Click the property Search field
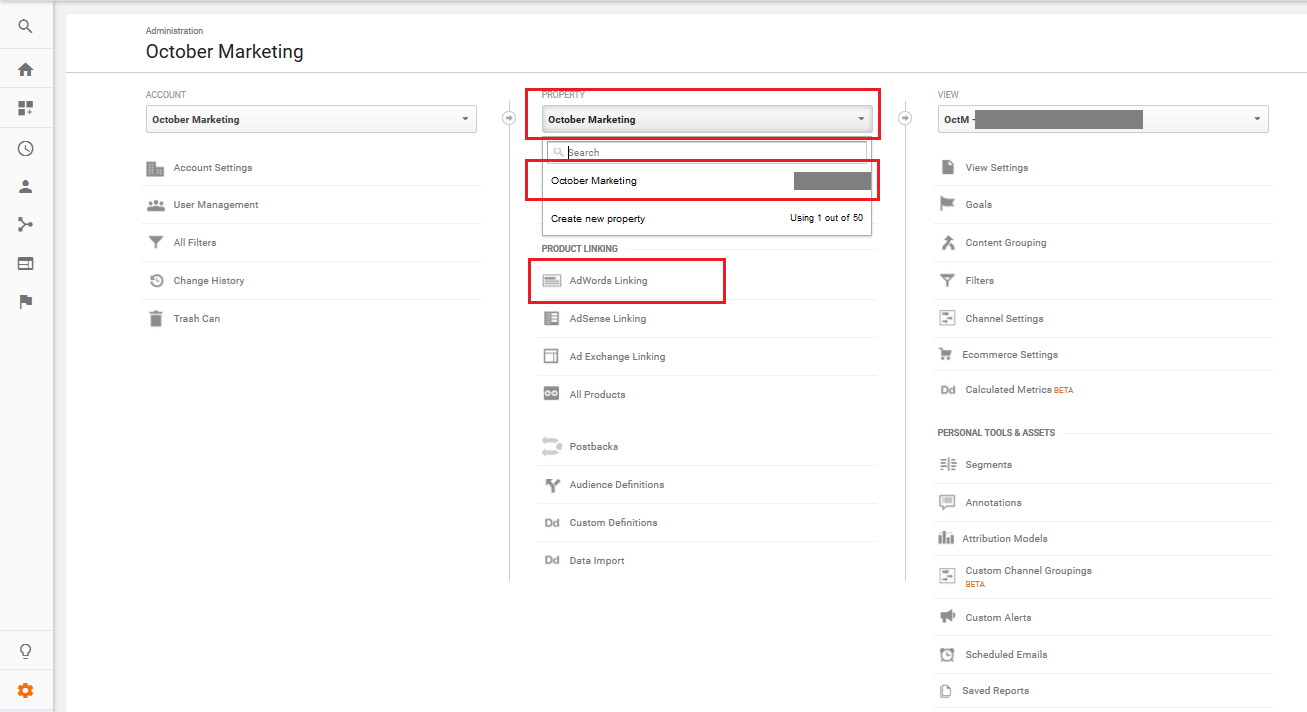Screen dimensions: 1307x712 coord(707,152)
